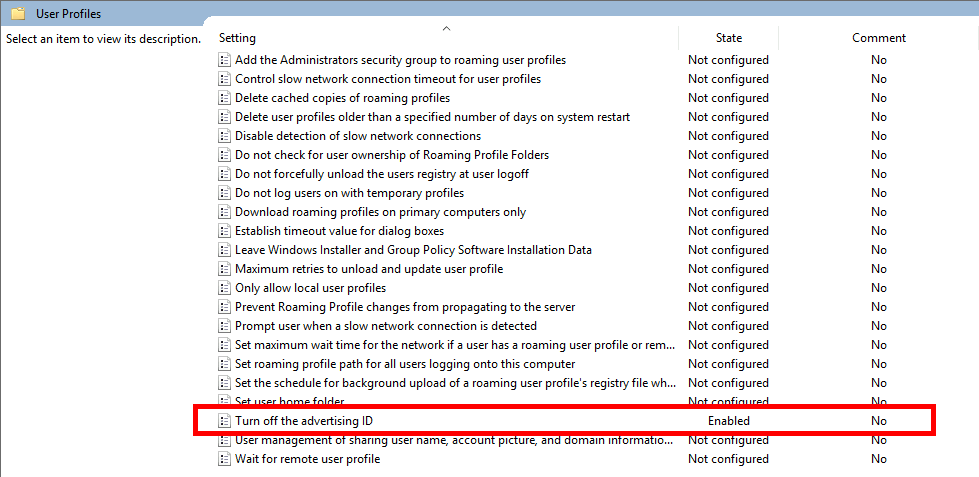
Task: Select 'Do not forcefully unload the users registry at user logoff'
Action: (x=382, y=174)
